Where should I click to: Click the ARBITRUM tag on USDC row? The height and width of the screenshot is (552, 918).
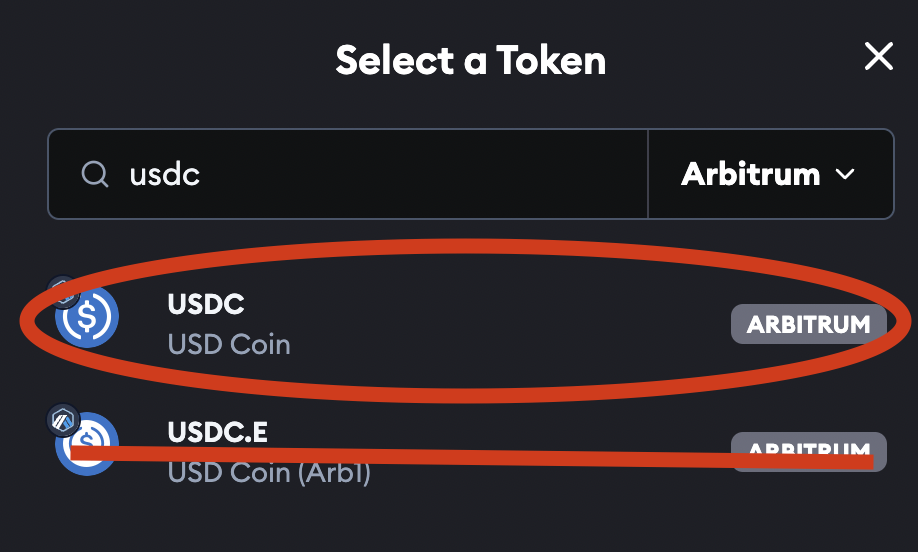pos(808,324)
